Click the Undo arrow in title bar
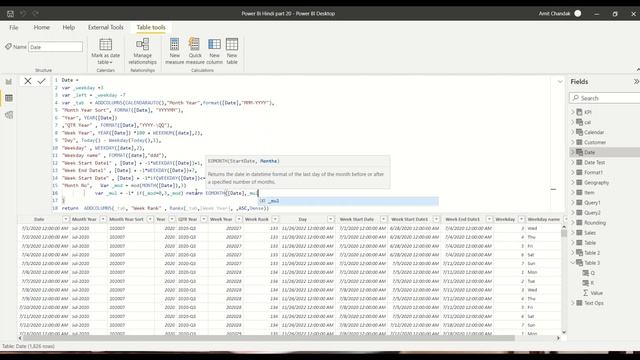 [23, 13]
